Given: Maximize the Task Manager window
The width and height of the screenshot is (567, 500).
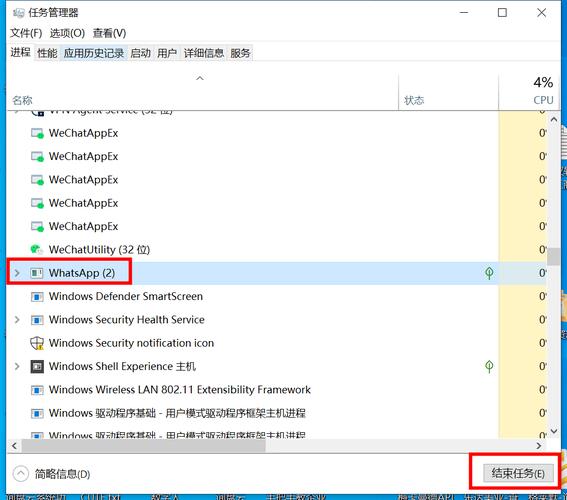Looking at the screenshot, I should [x=502, y=13].
